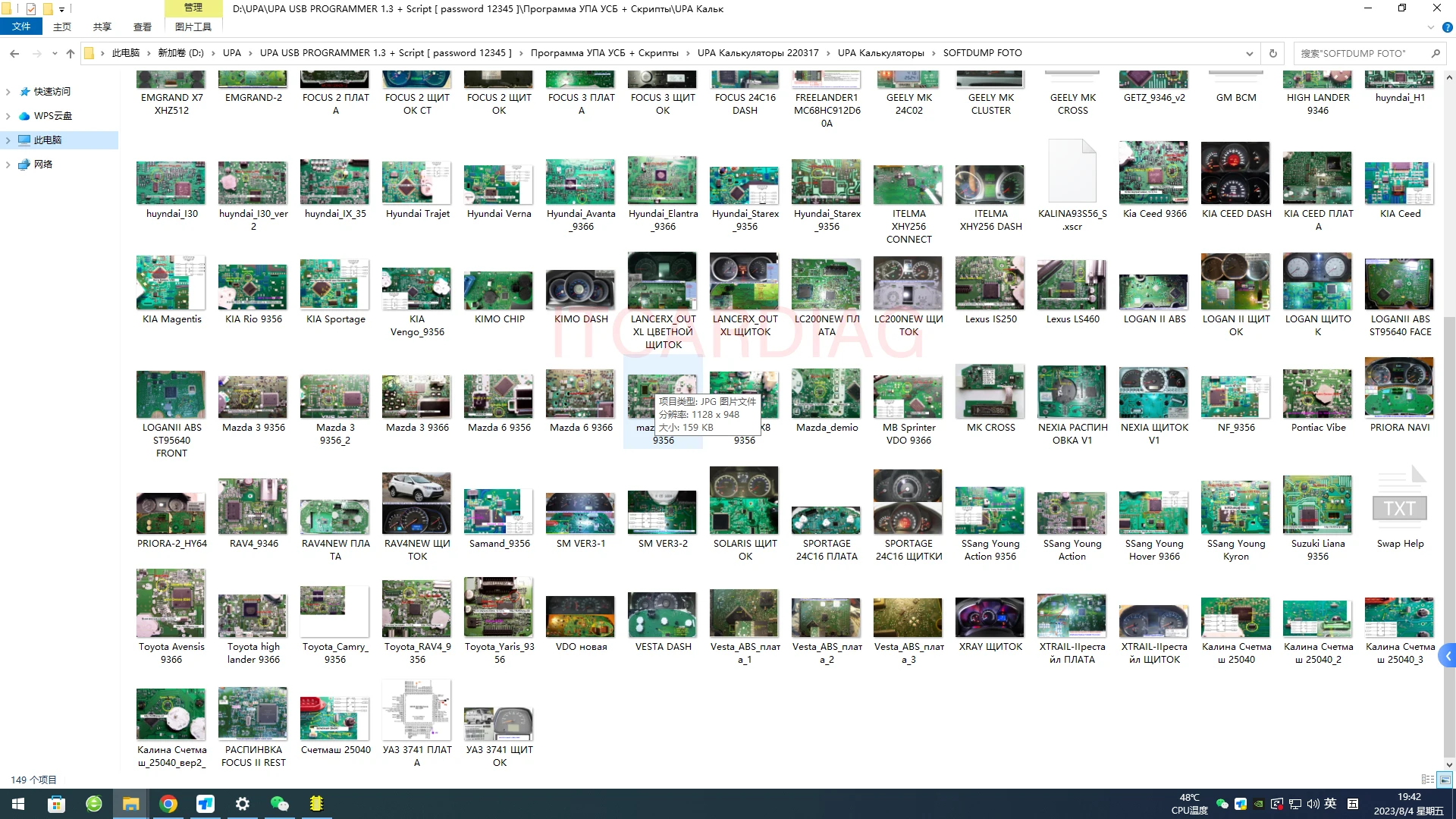
Task: Open Settings gear on the taskbar
Action: pos(243,804)
